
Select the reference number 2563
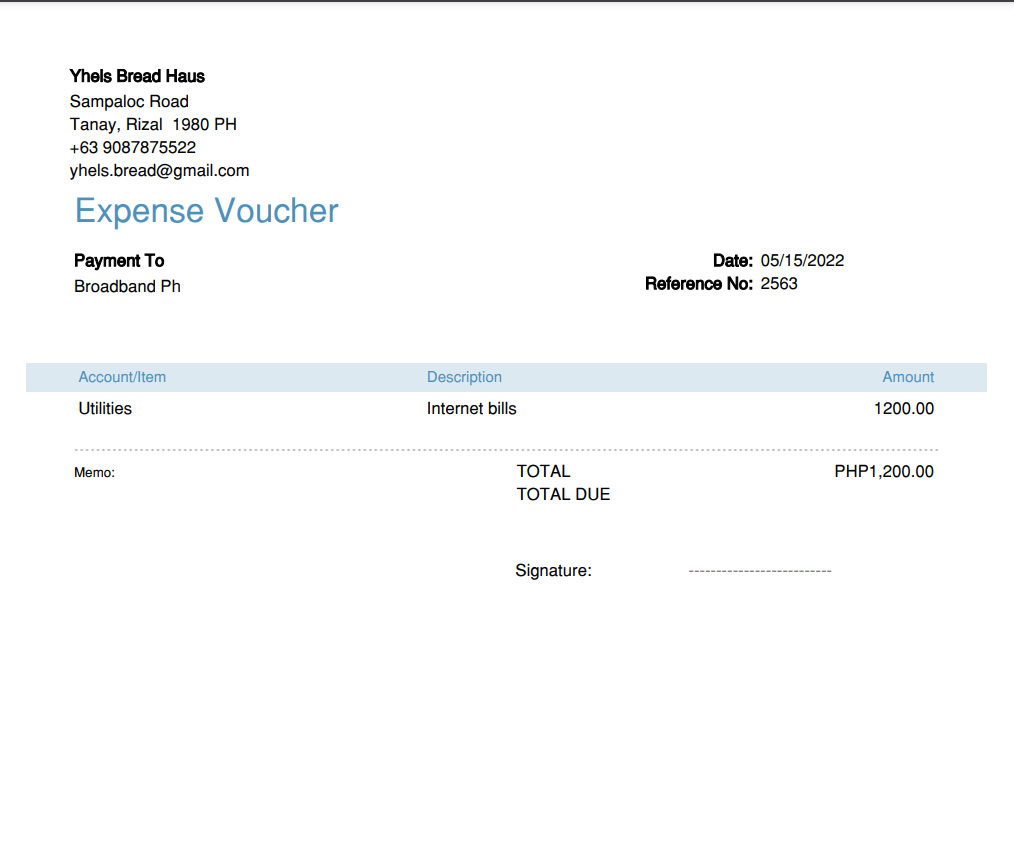click(779, 284)
